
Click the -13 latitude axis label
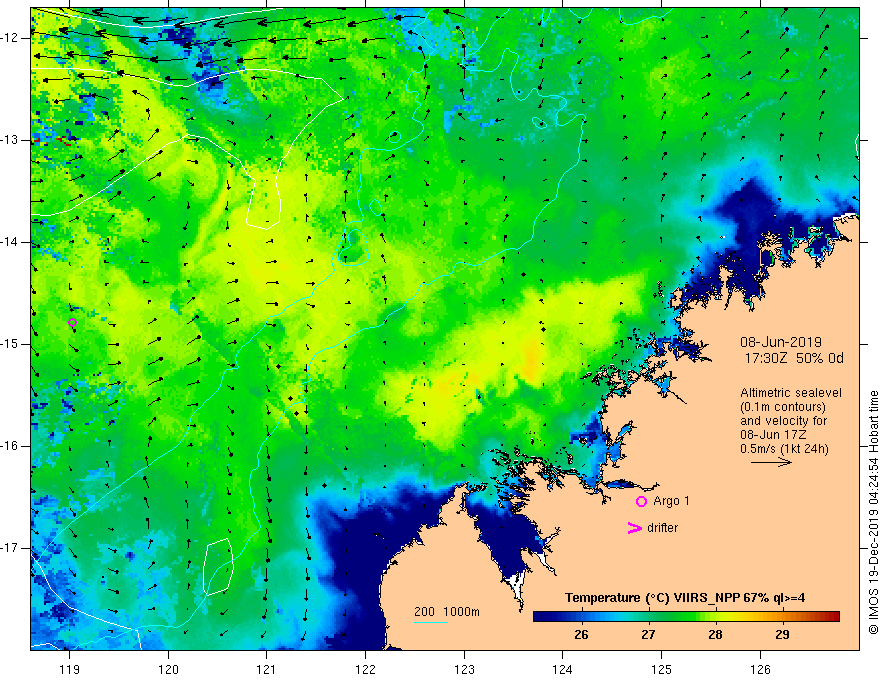pos(11,140)
